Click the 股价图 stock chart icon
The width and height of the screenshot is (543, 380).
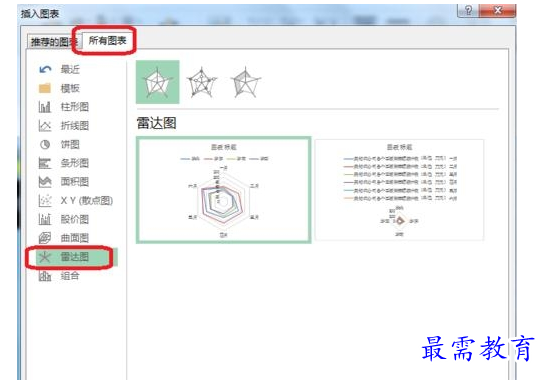click(45, 219)
